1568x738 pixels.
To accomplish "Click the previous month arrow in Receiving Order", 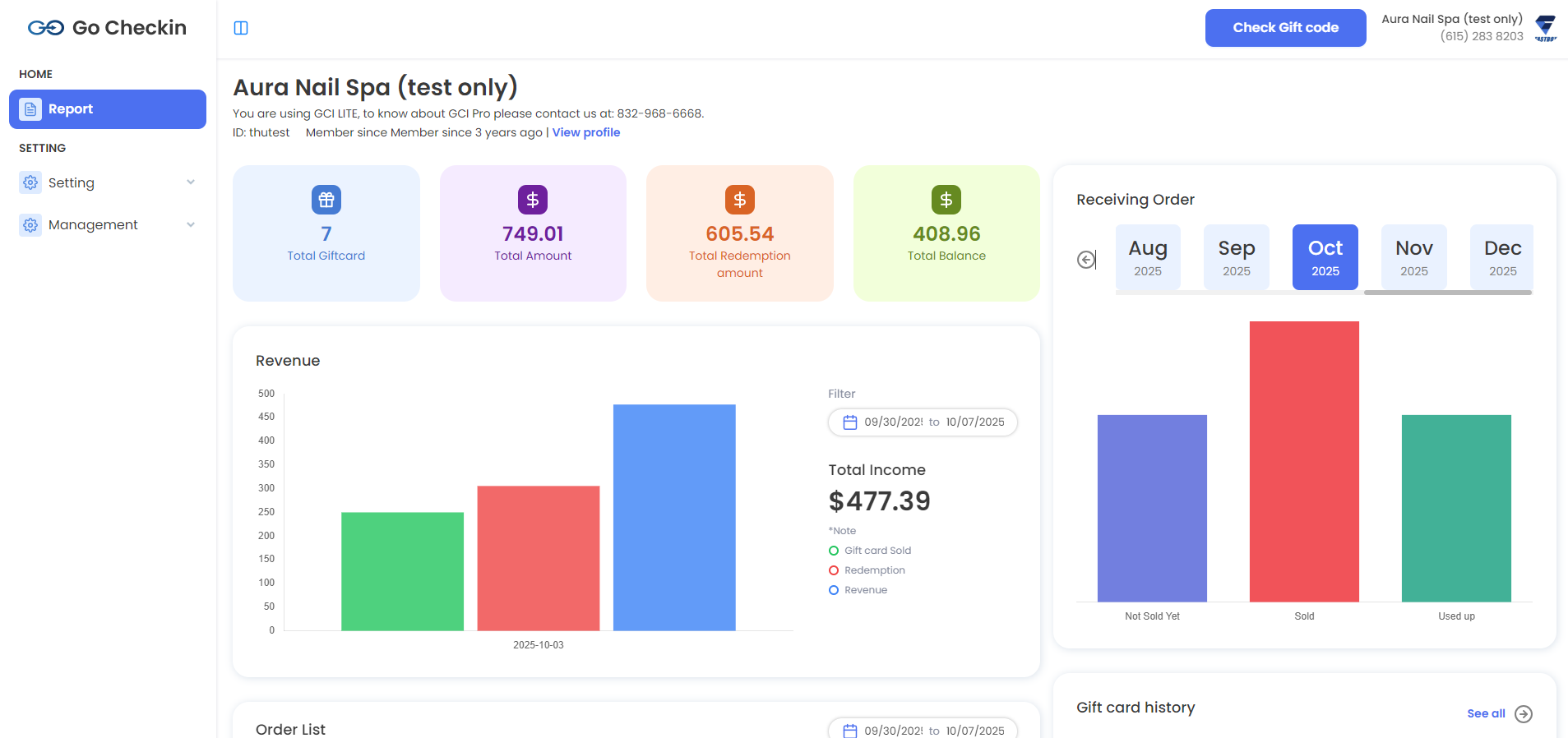I will (x=1086, y=260).
